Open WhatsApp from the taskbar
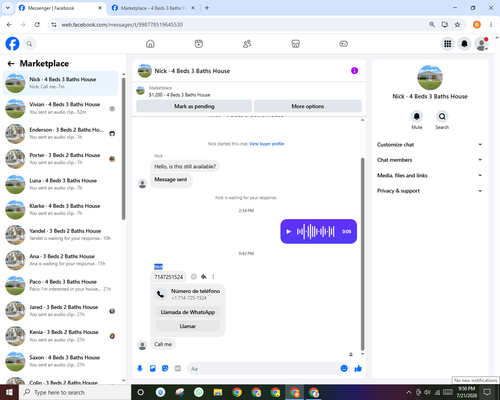 point(199,392)
